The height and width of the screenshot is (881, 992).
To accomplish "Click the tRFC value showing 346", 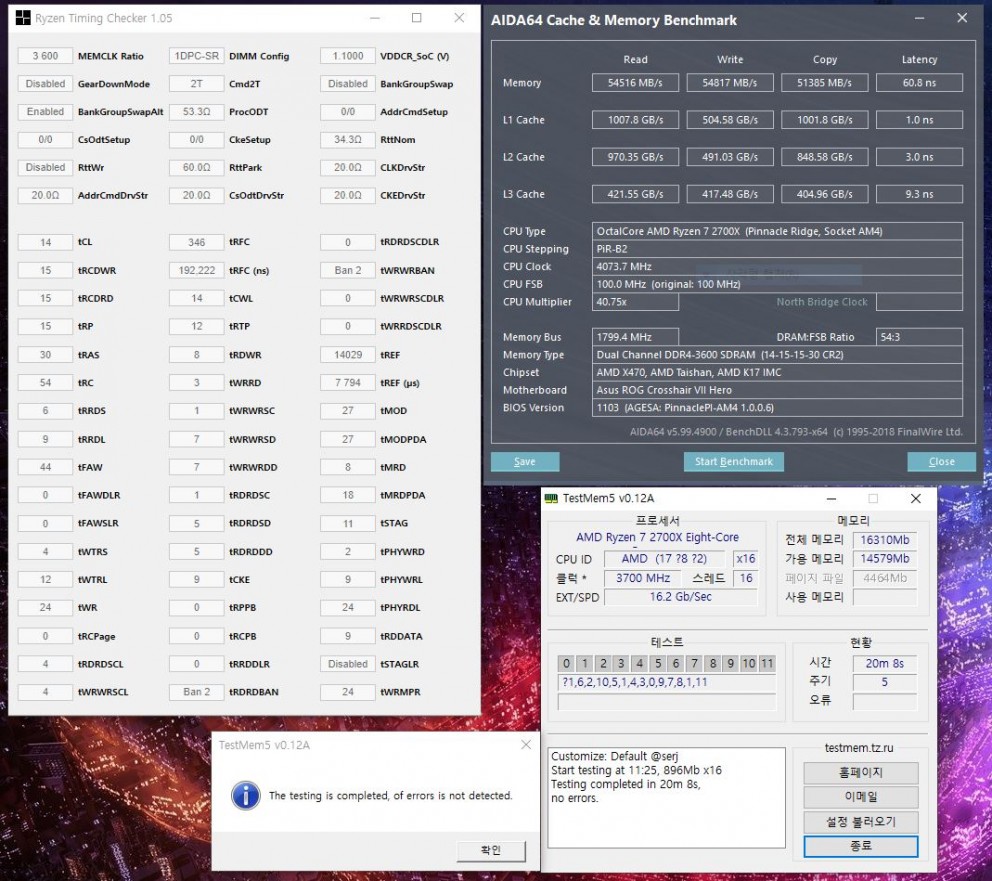I will tap(196, 242).
